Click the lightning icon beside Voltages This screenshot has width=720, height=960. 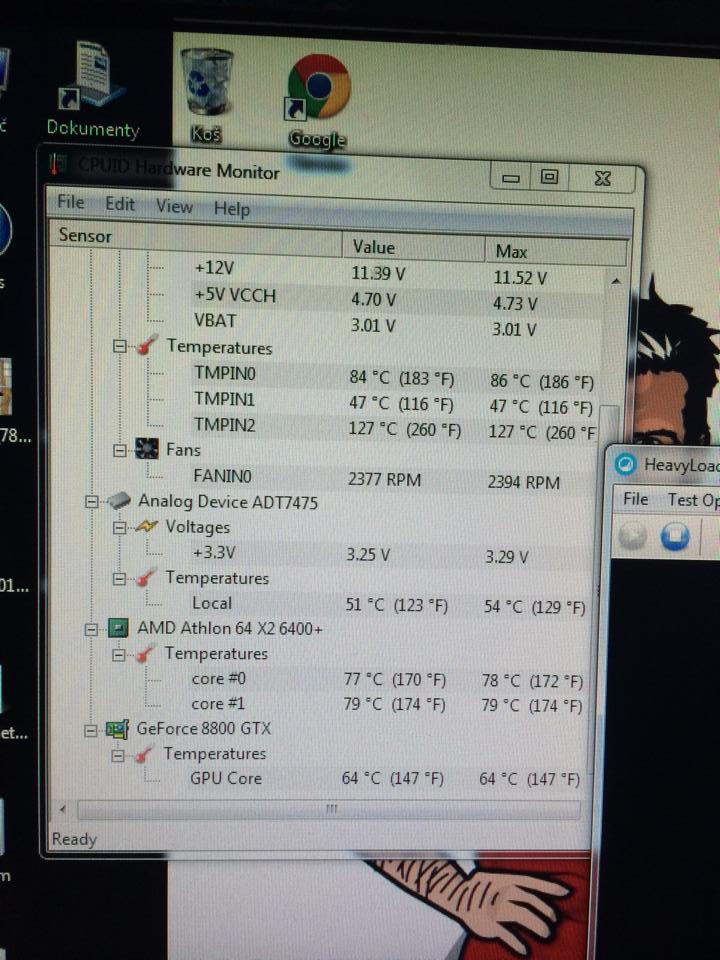(146, 527)
